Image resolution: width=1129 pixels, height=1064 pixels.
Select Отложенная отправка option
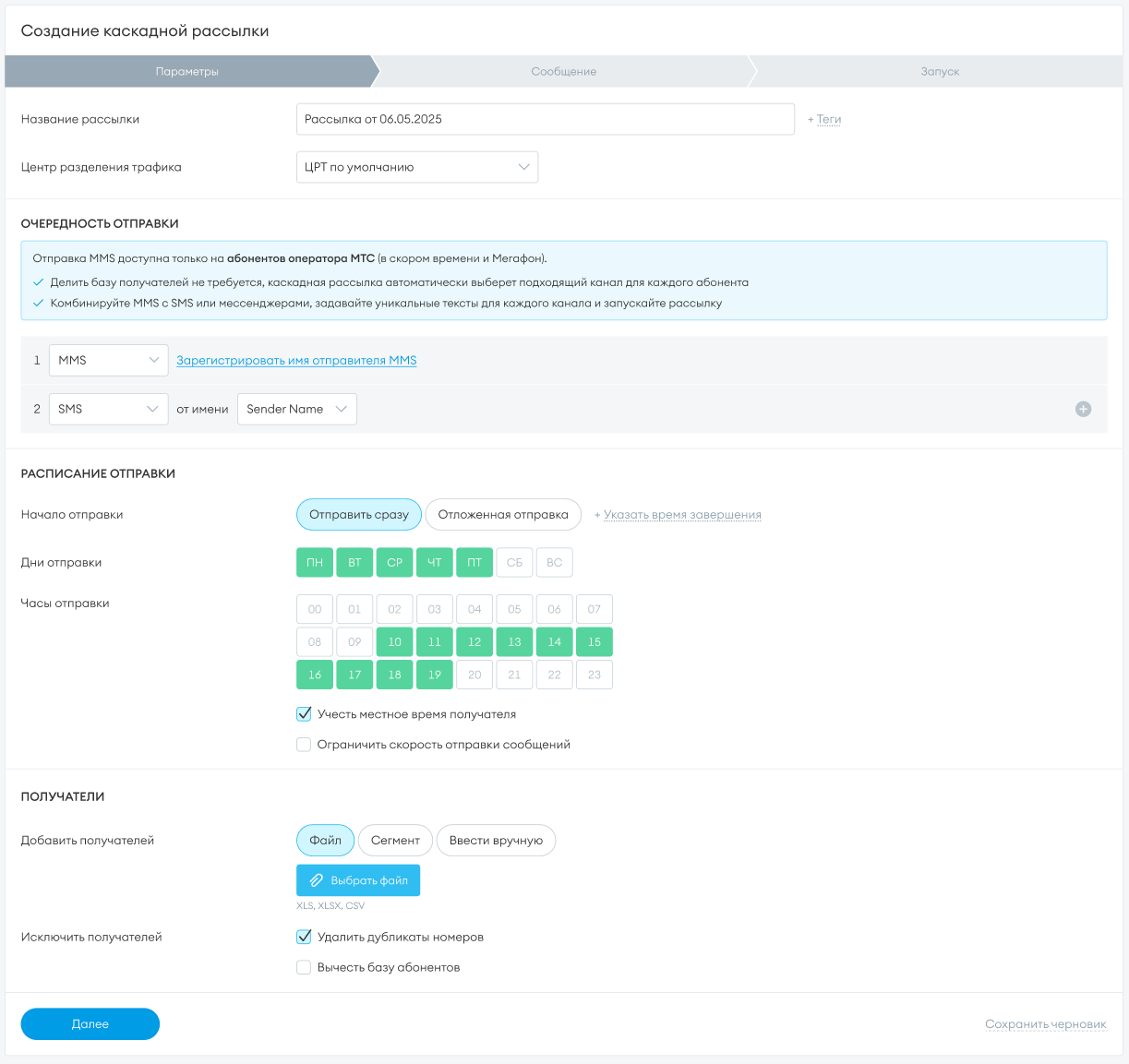pyautogui.click(x=503, y=515)
